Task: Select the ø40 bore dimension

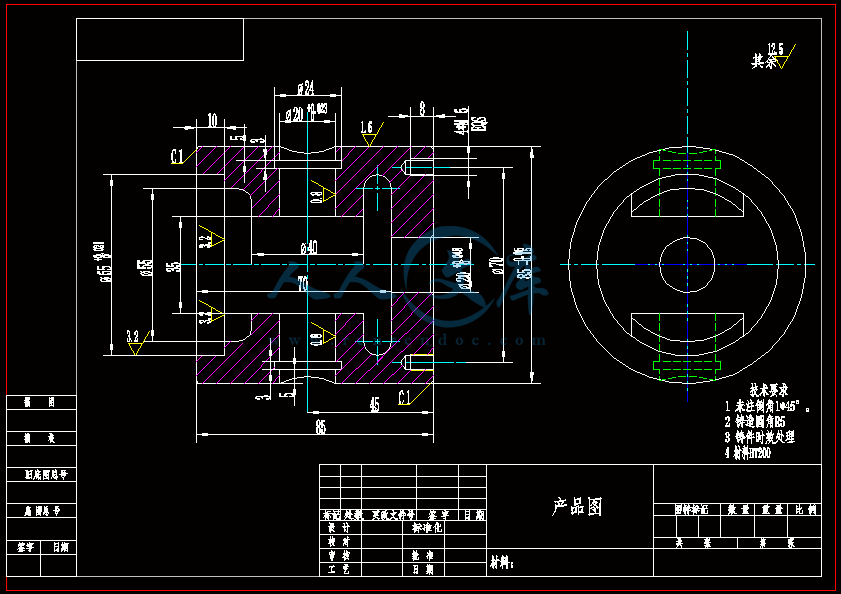Action: click(308, 247)
